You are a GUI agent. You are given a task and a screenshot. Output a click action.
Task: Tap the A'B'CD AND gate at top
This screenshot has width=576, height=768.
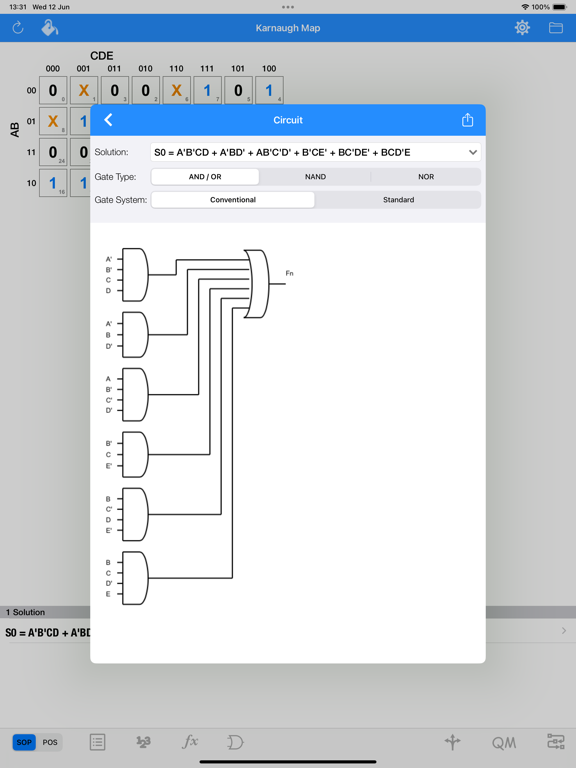[135, 275]
